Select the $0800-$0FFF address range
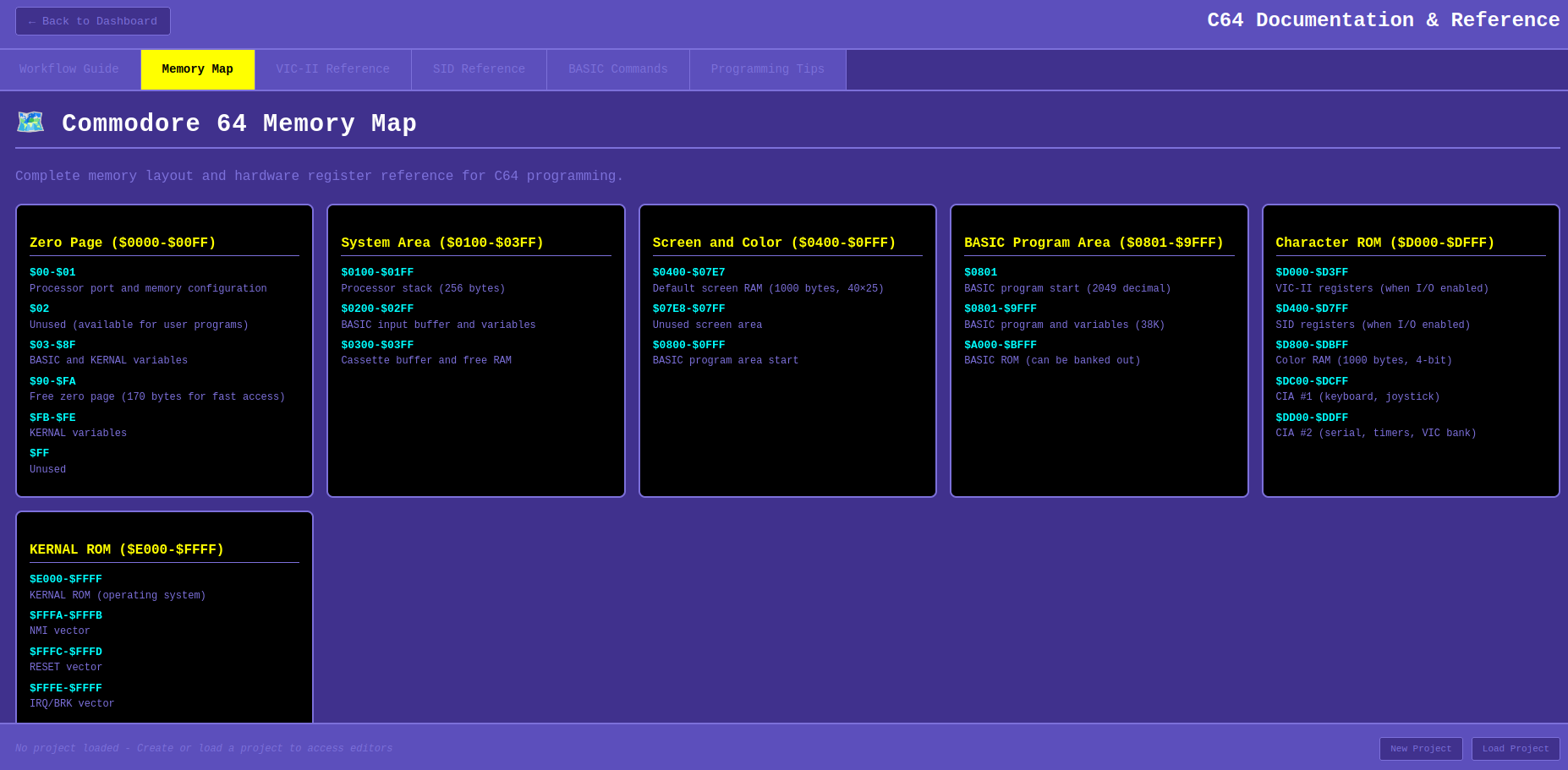The image size is (1568, 770). (x=689, y=345)
